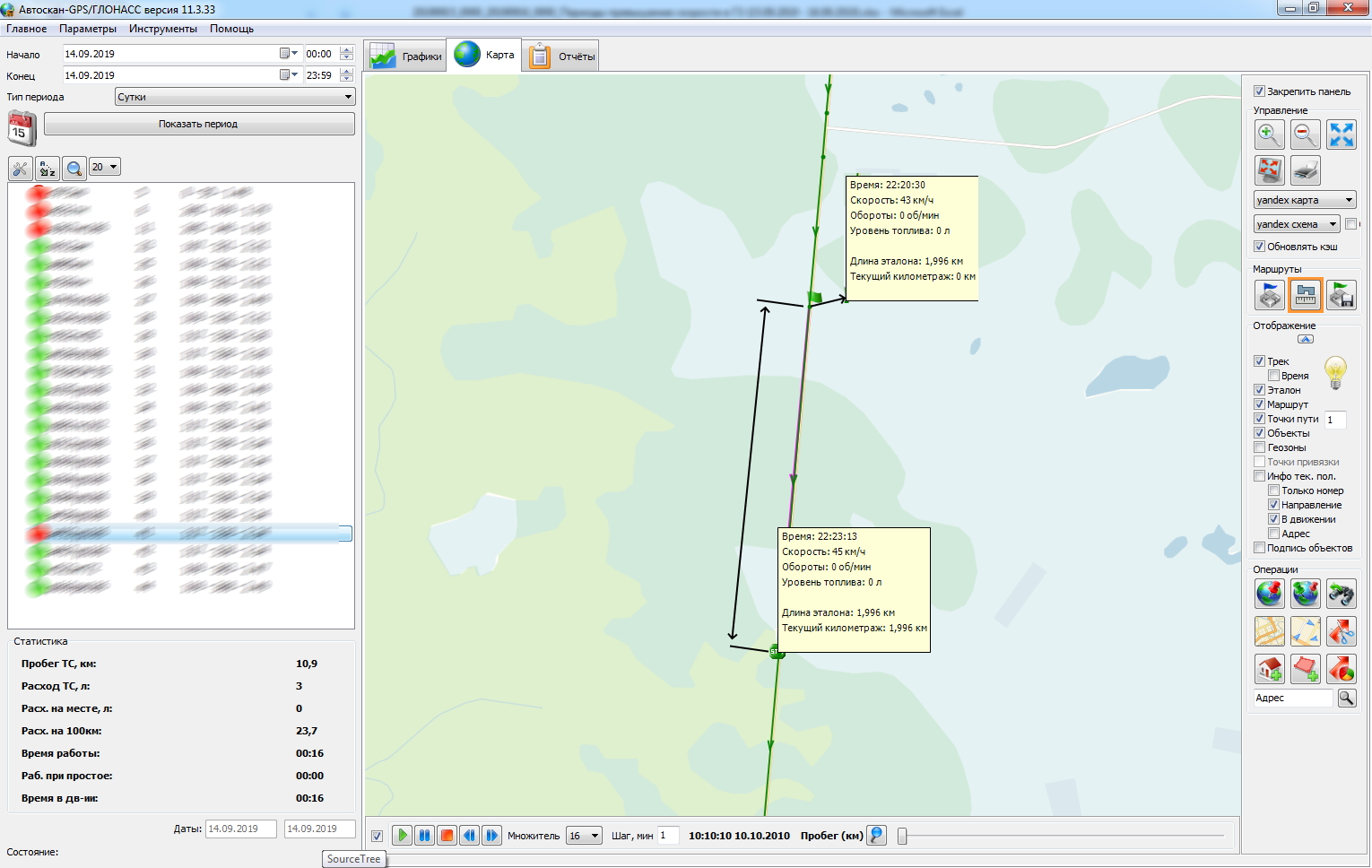Open the Инструменты menu
1372x868 pixels.
pos(162,29)
